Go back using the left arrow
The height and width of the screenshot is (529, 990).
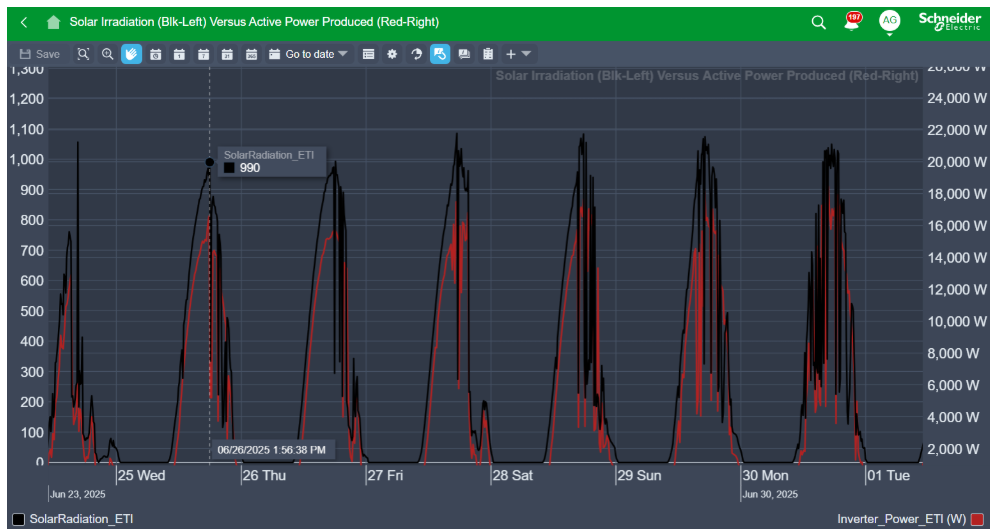pyautogui.click(x=23, y=23)
